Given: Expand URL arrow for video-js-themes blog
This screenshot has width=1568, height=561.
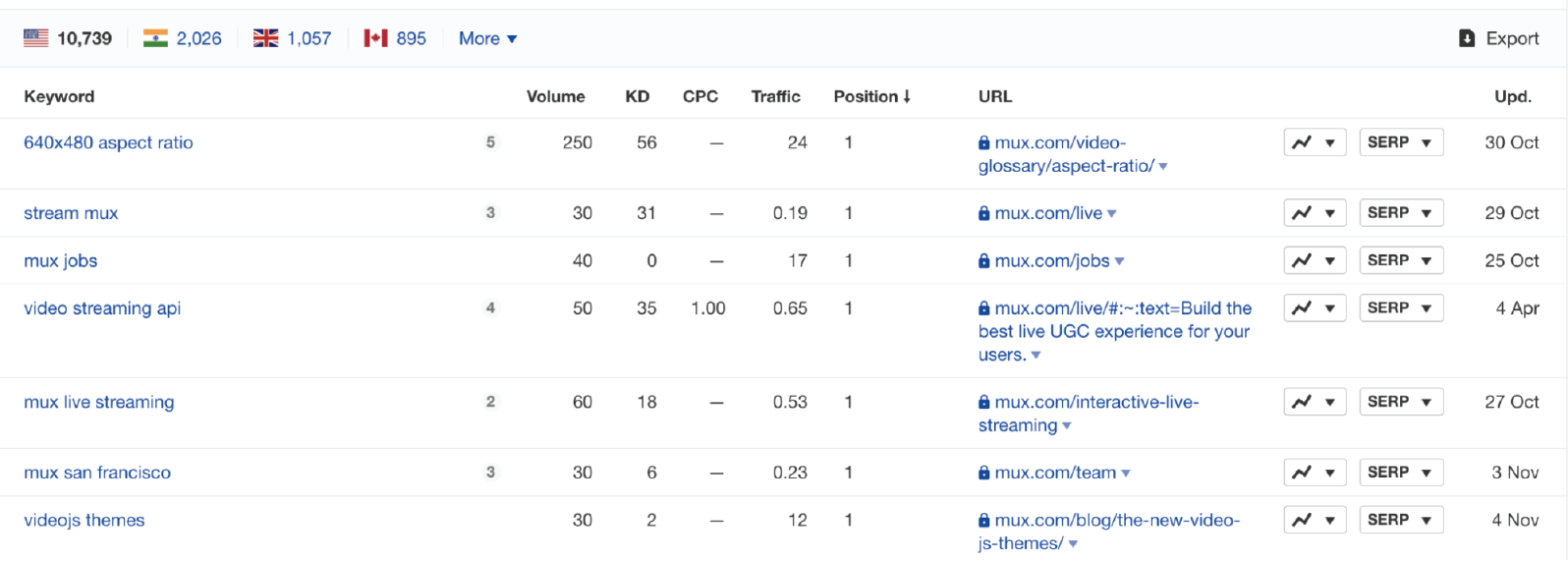Looking at the screenshot, I should pos(1073,544).
